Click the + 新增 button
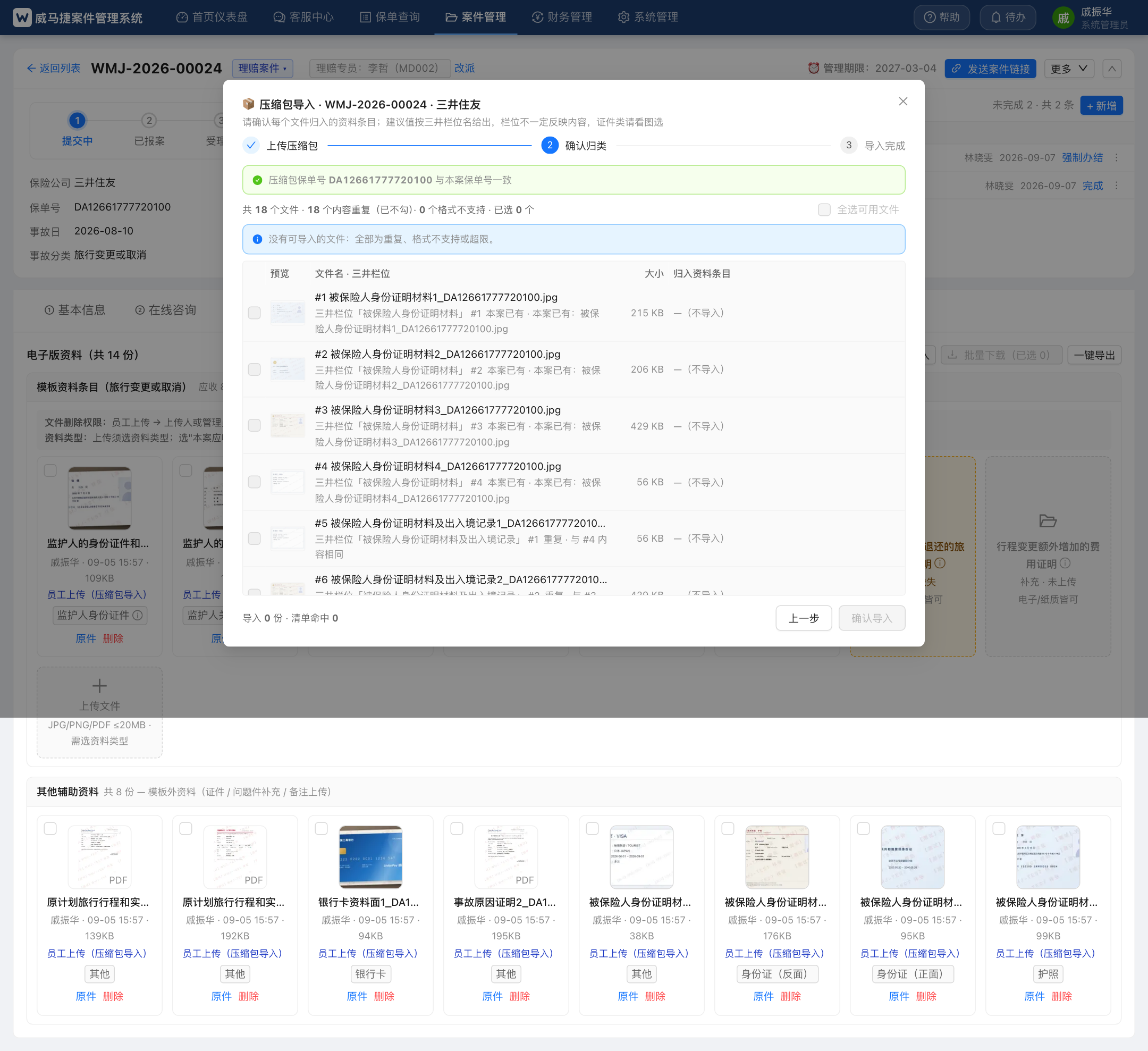Image resolution: width=1148 pixels, height=1051 pixels. point(1101,105)
